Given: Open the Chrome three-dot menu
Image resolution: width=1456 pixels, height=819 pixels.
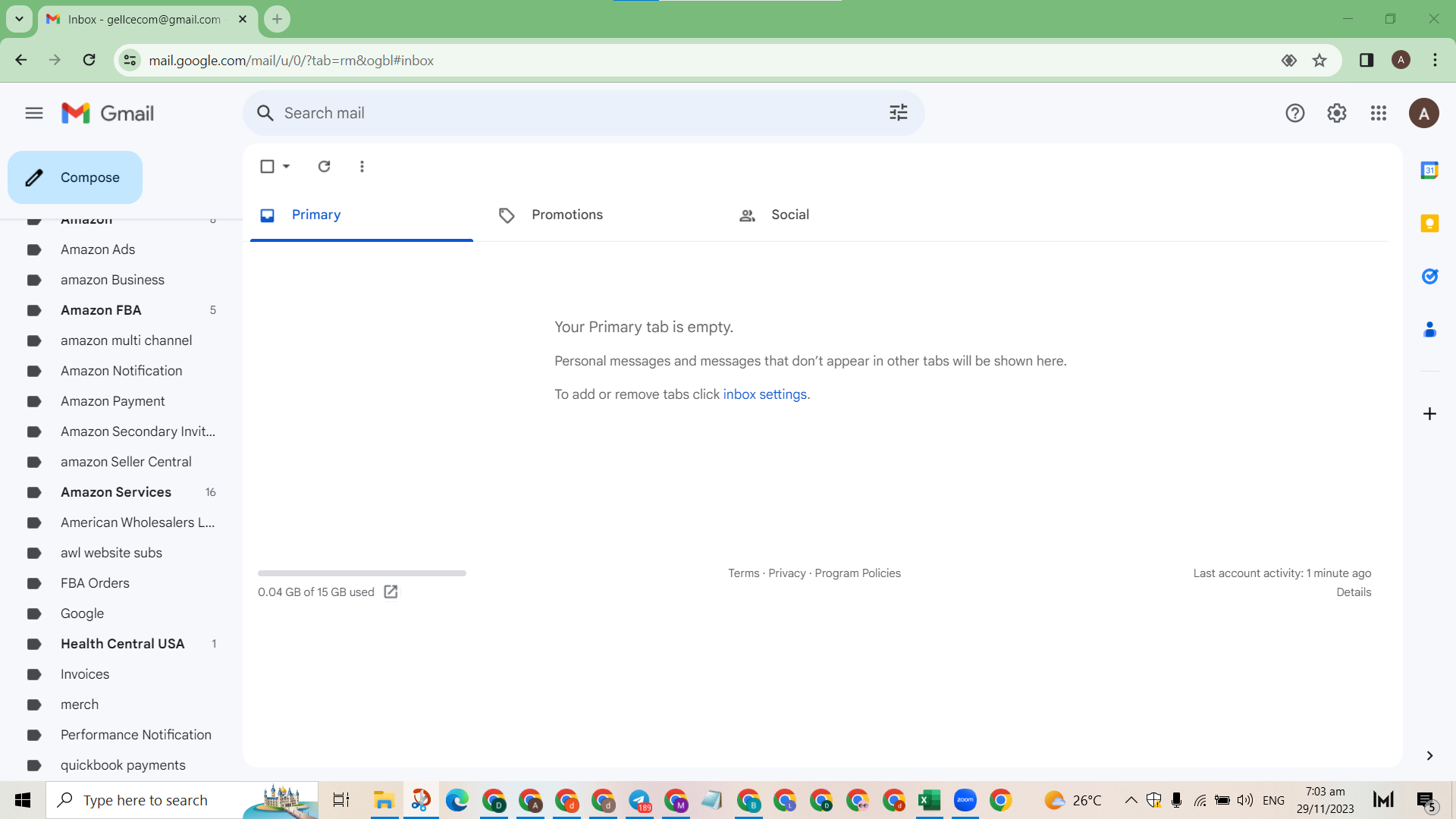Looking at the screenshot, I should pyautogui.click(x=1435, y=61).
